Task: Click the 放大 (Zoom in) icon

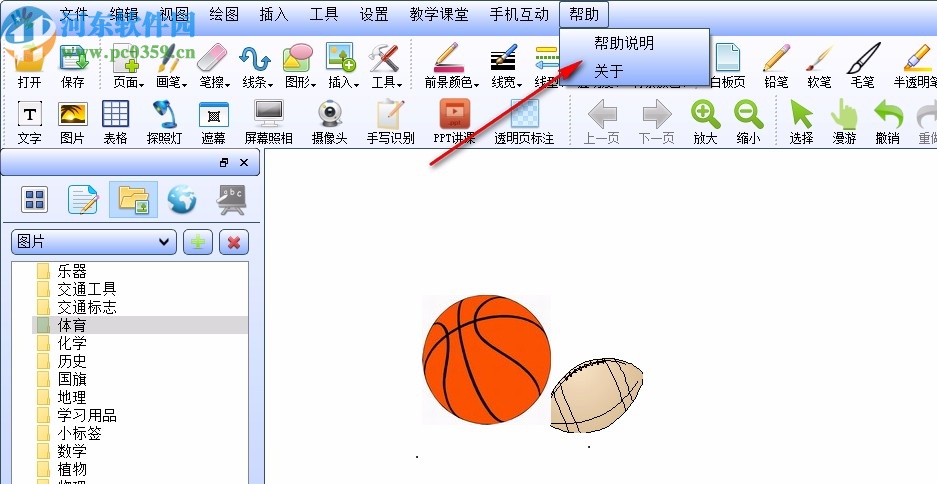Action: coord(705,122)
